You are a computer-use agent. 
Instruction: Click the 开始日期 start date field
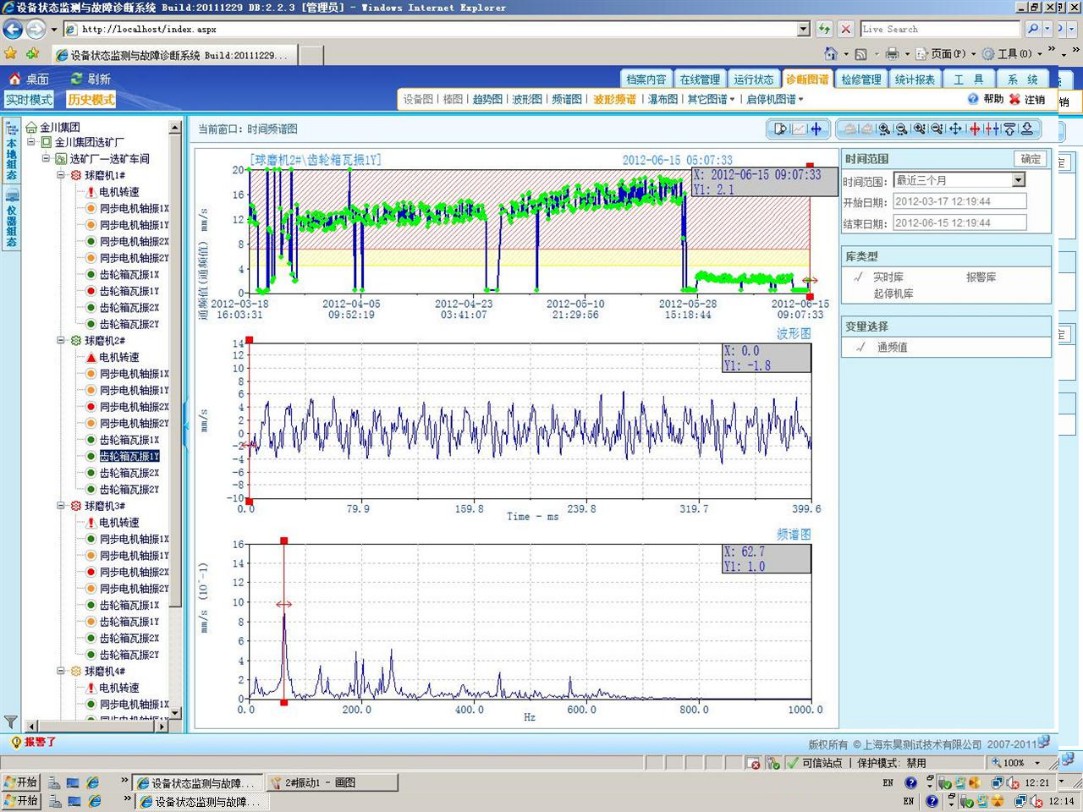(959, 202)
